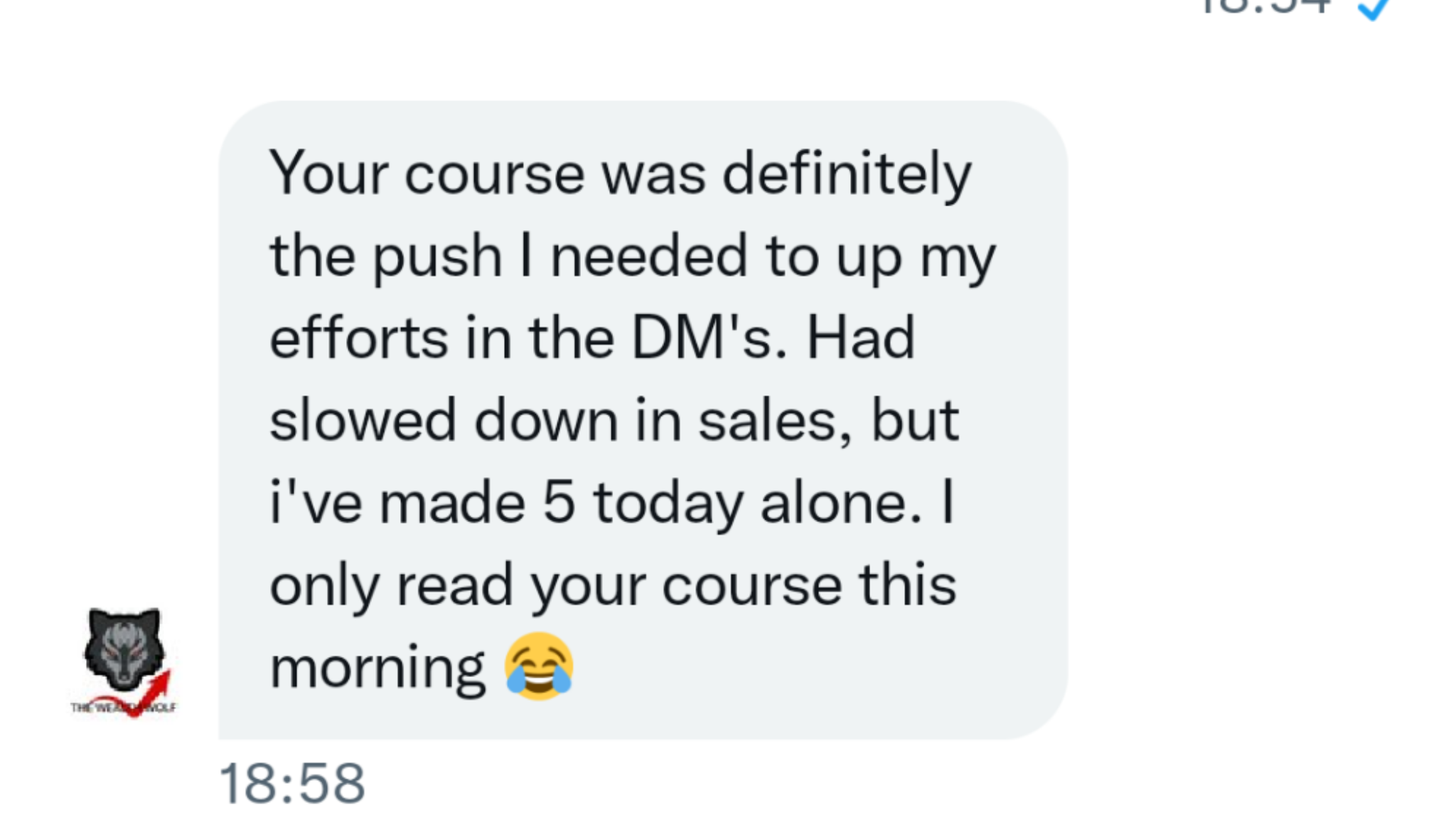Click the number "5" in the message
The width and height of the screenshot is (1456, 827).
tap(559, 503)
